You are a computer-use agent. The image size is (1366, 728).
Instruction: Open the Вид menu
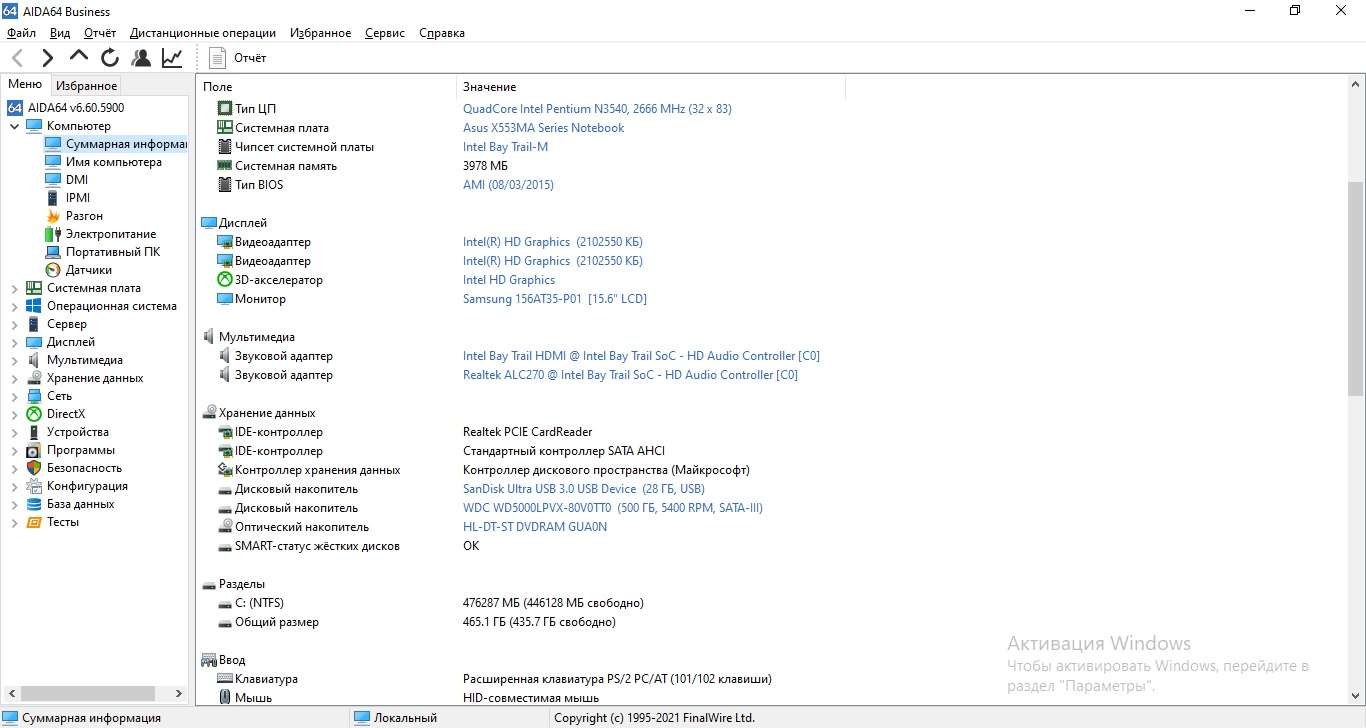coord(60,33)
